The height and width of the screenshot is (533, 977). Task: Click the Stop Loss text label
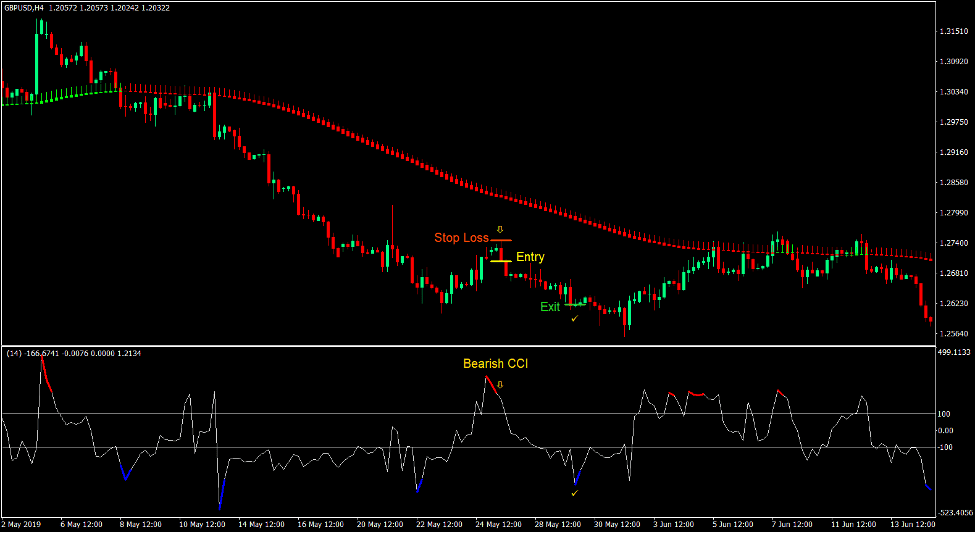460,238
